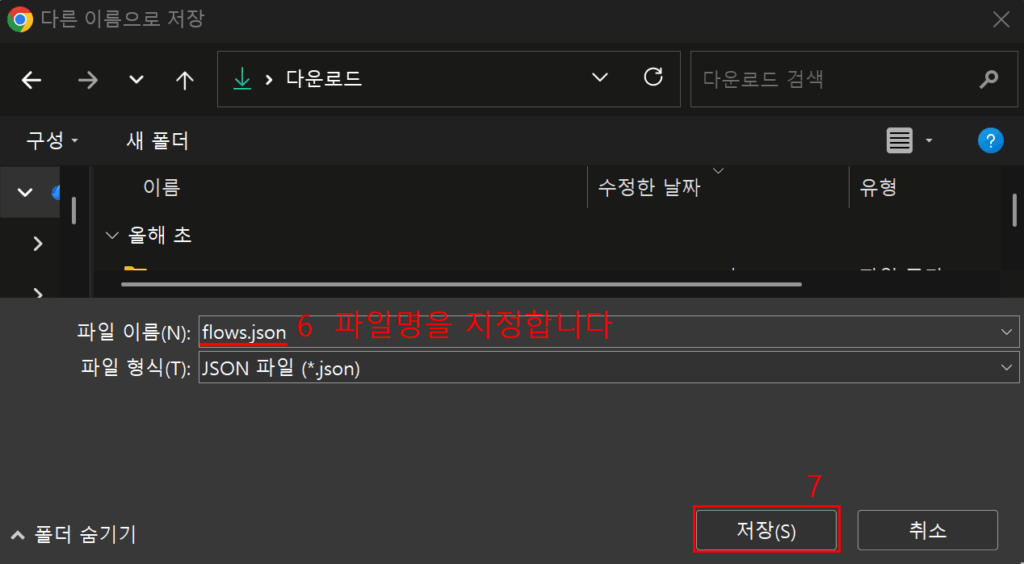Image resolution: width=1024 pixels, height=564 pixels.
Task: Click the search magnifier icon
Action: tap(989, 80)
